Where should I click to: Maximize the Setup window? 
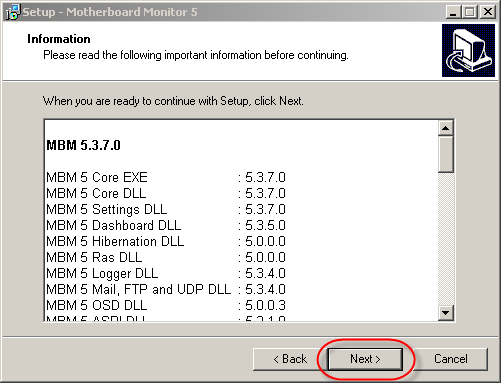pyautogui.click(x=469, y=12)
